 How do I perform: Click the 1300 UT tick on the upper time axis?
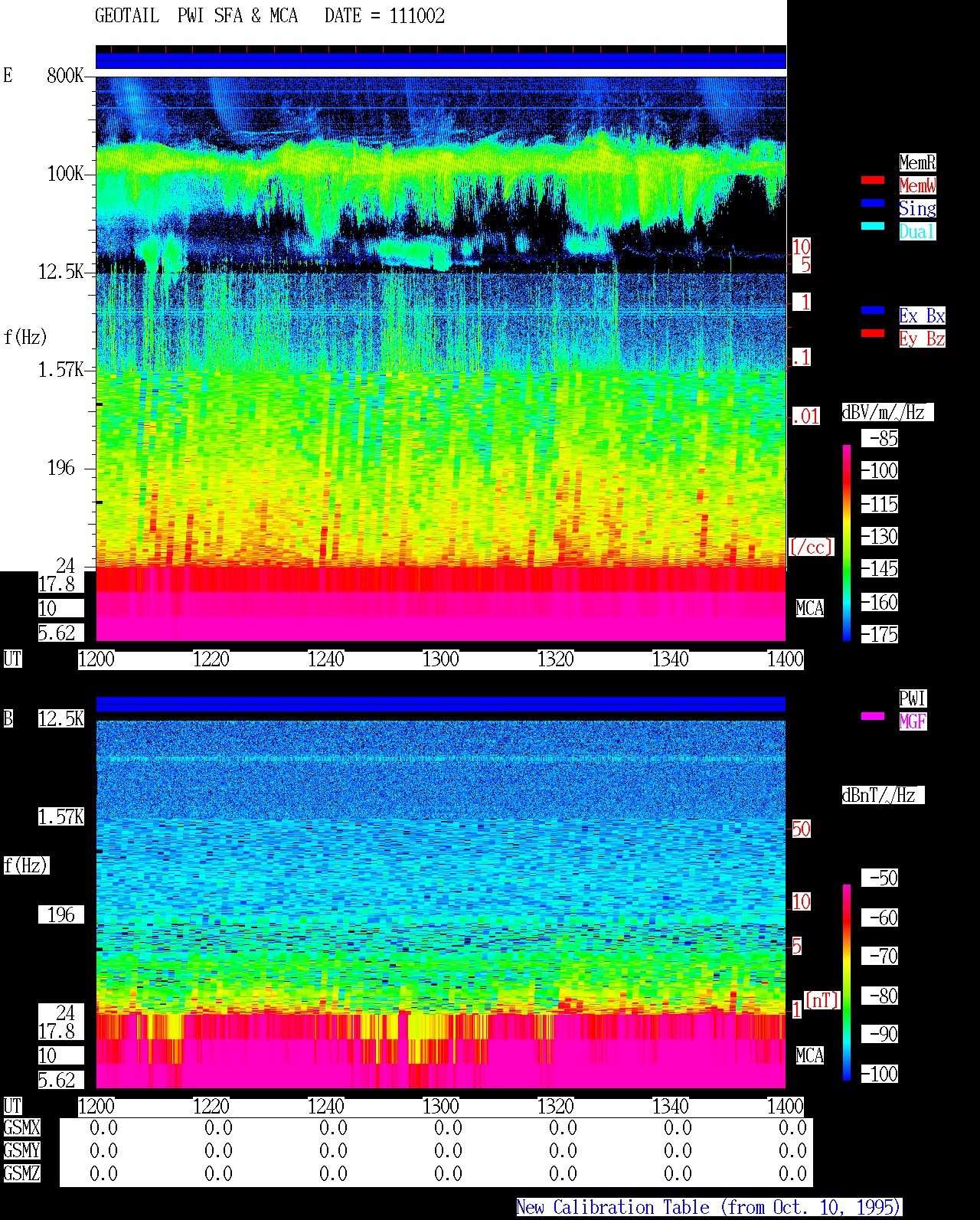(441, 659)
